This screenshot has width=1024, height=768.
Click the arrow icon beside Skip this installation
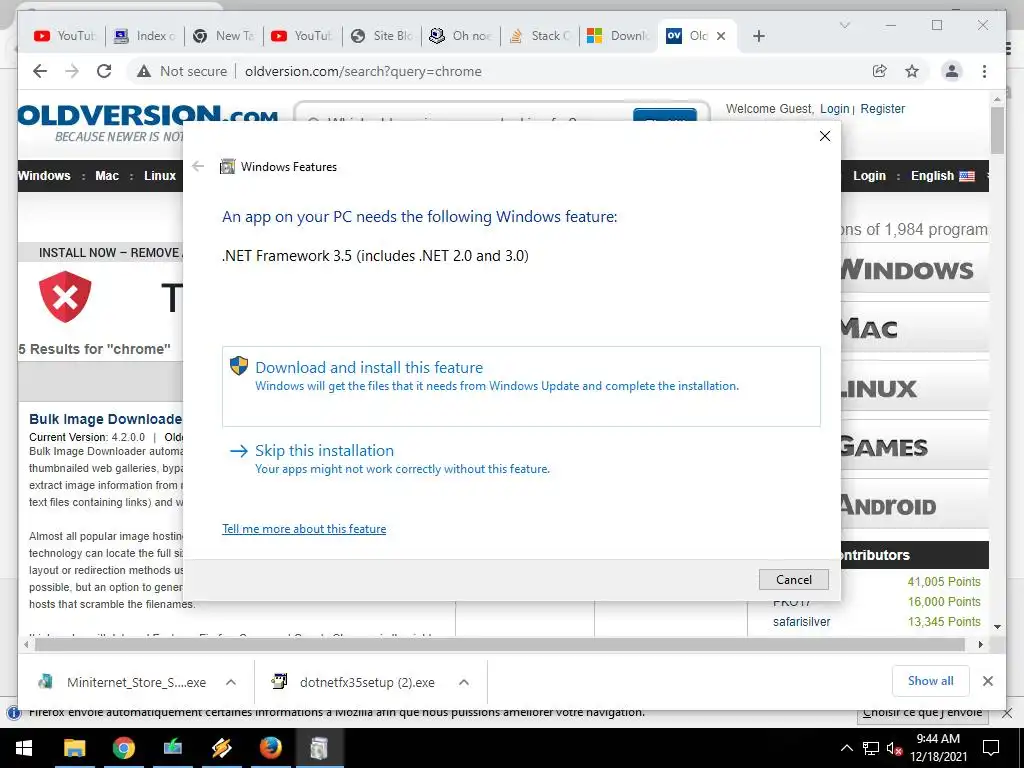click(x=239, y=451)
